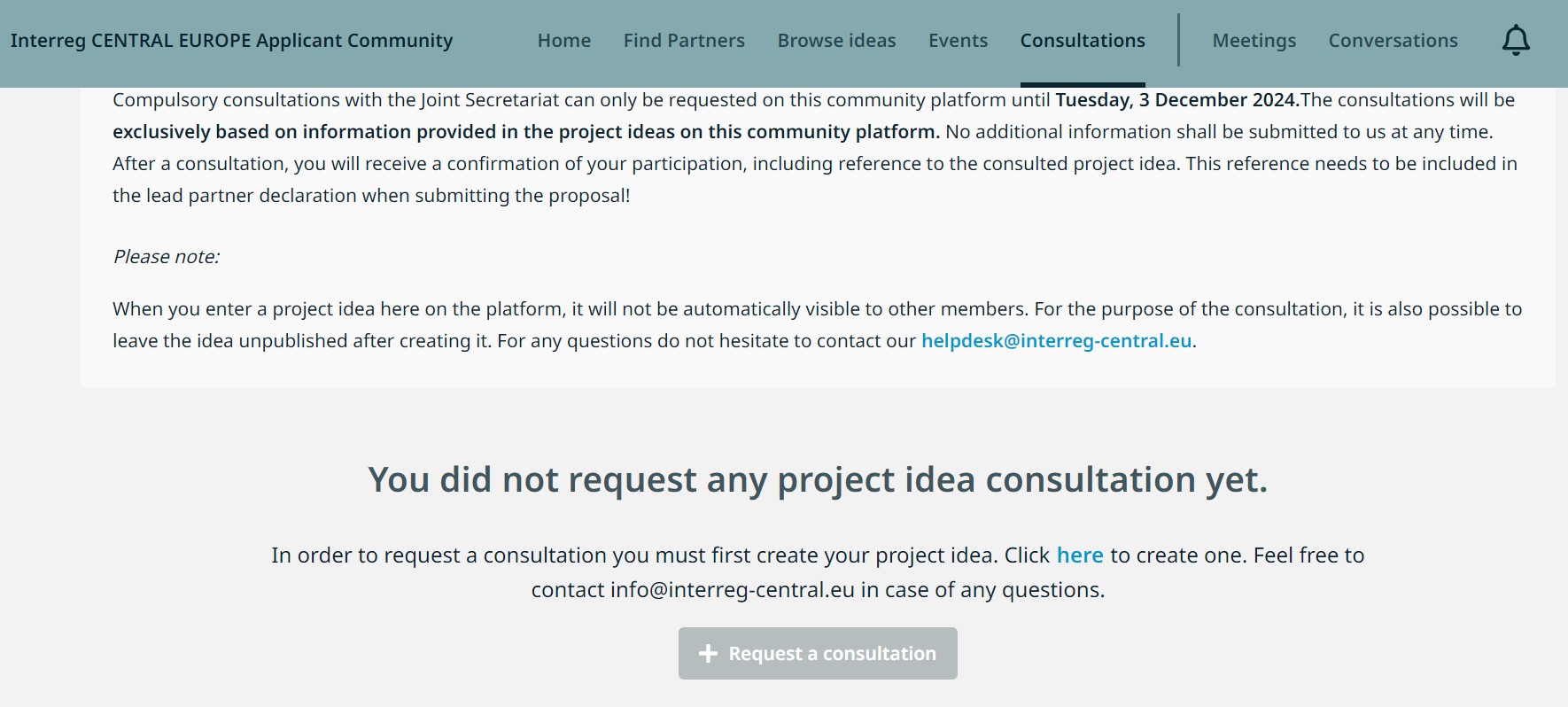Screen dimensions: 1568x707
Task: Click the info@interreg-central.eu contact text
Action: pyautogui.click(x=732, y=590)
